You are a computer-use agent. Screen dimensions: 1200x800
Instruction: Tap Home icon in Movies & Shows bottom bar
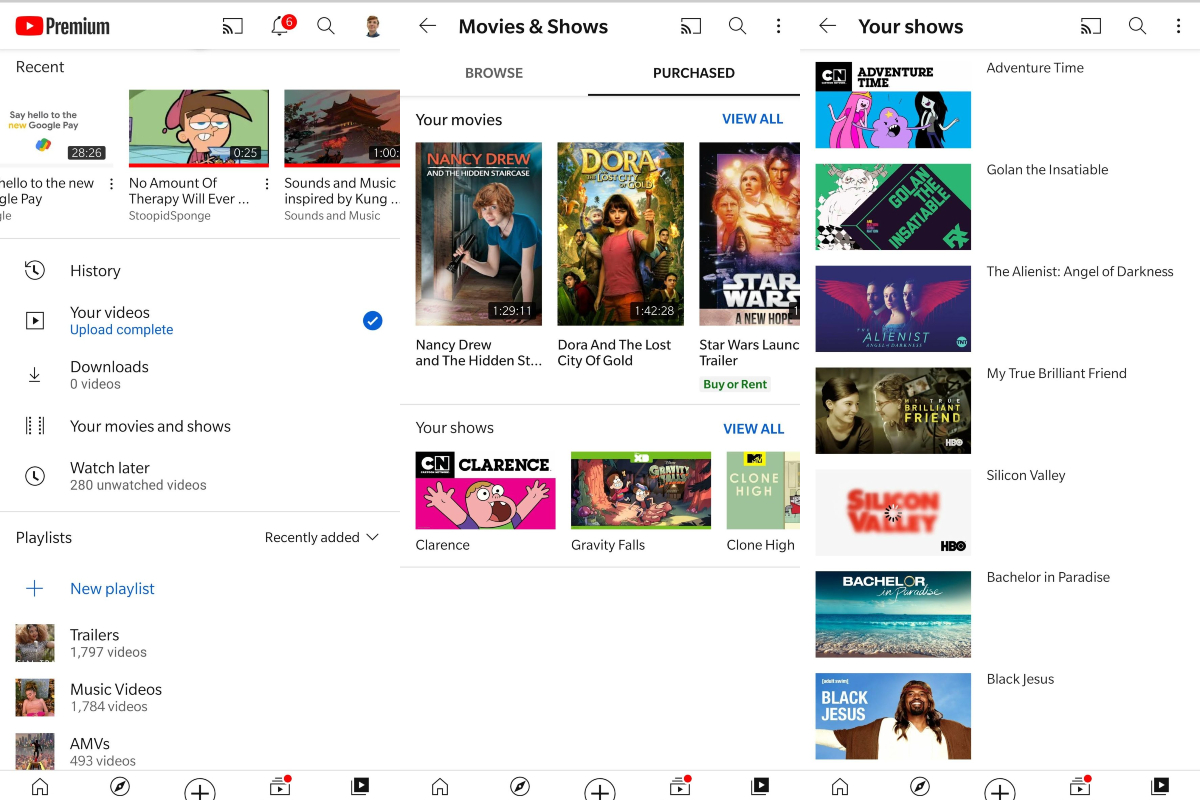pyautogui.click(x=440, y=787)
